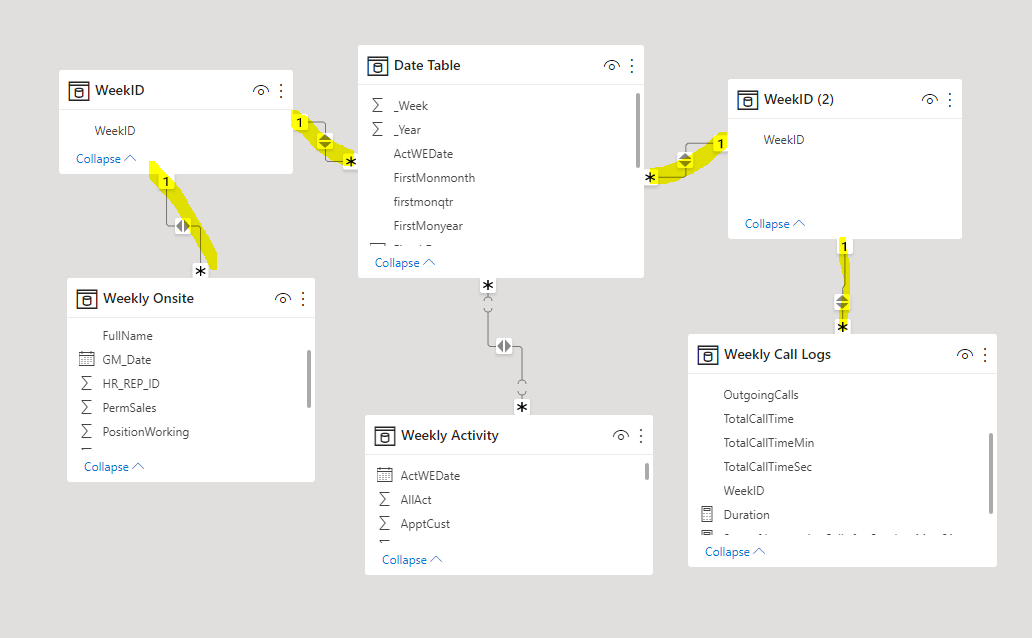The width and height of the screenshot is (1032, 638).
Task: Open more options for Weekly Activity table
Action: click(641, 436)
